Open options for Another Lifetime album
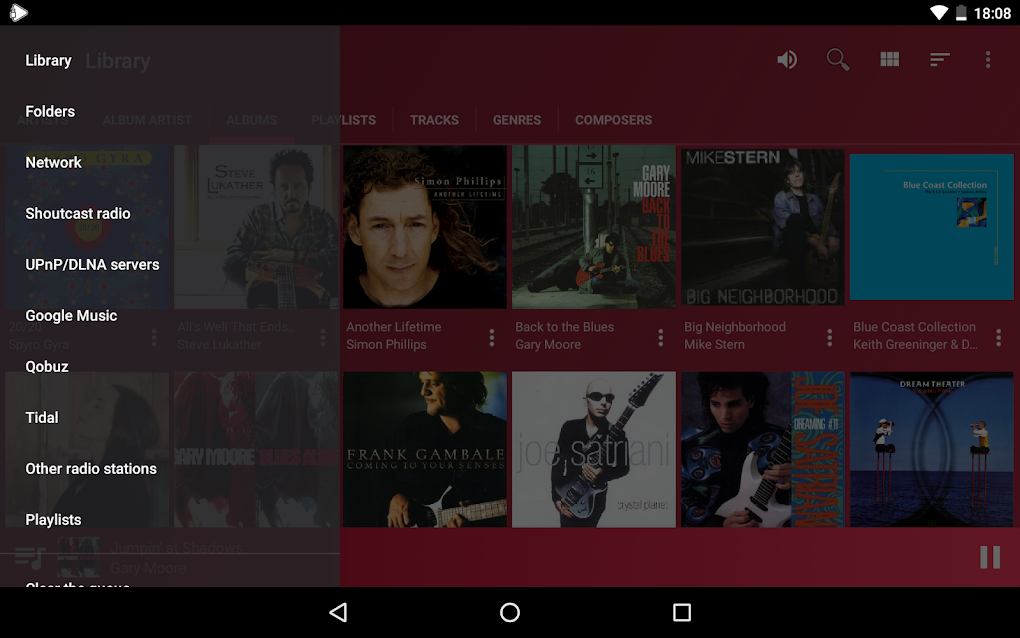 point(491,337)
